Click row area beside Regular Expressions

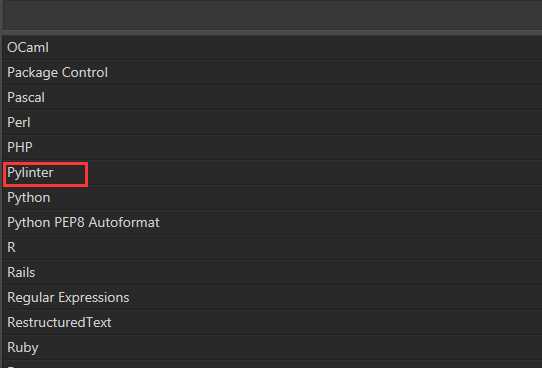[x=335, y=298]
